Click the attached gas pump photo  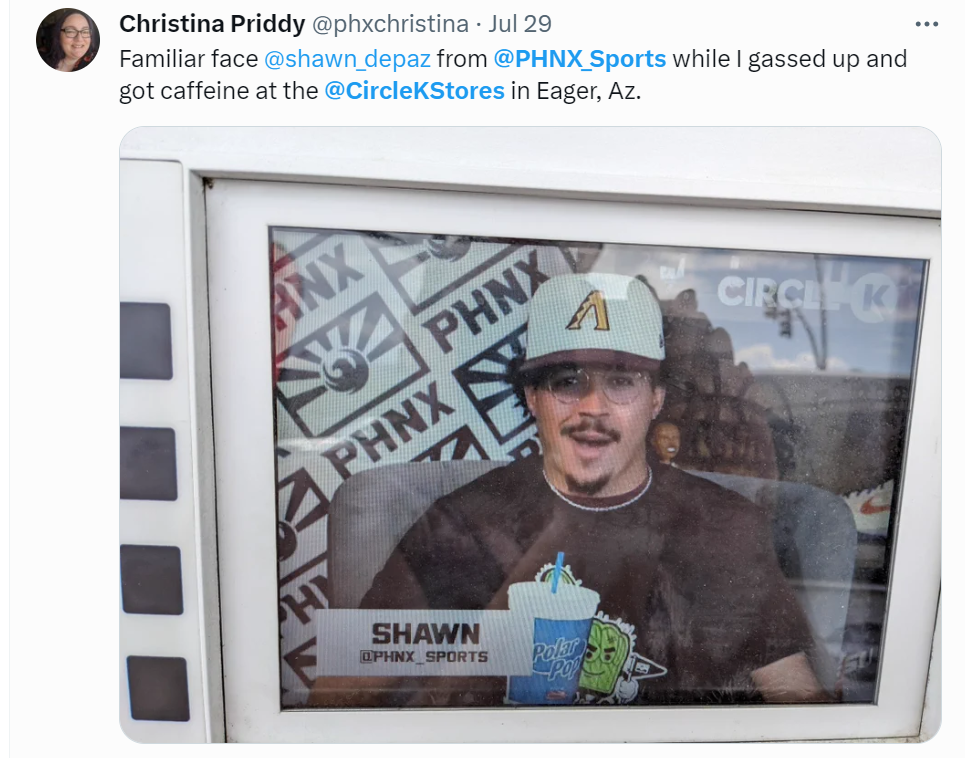530,434
